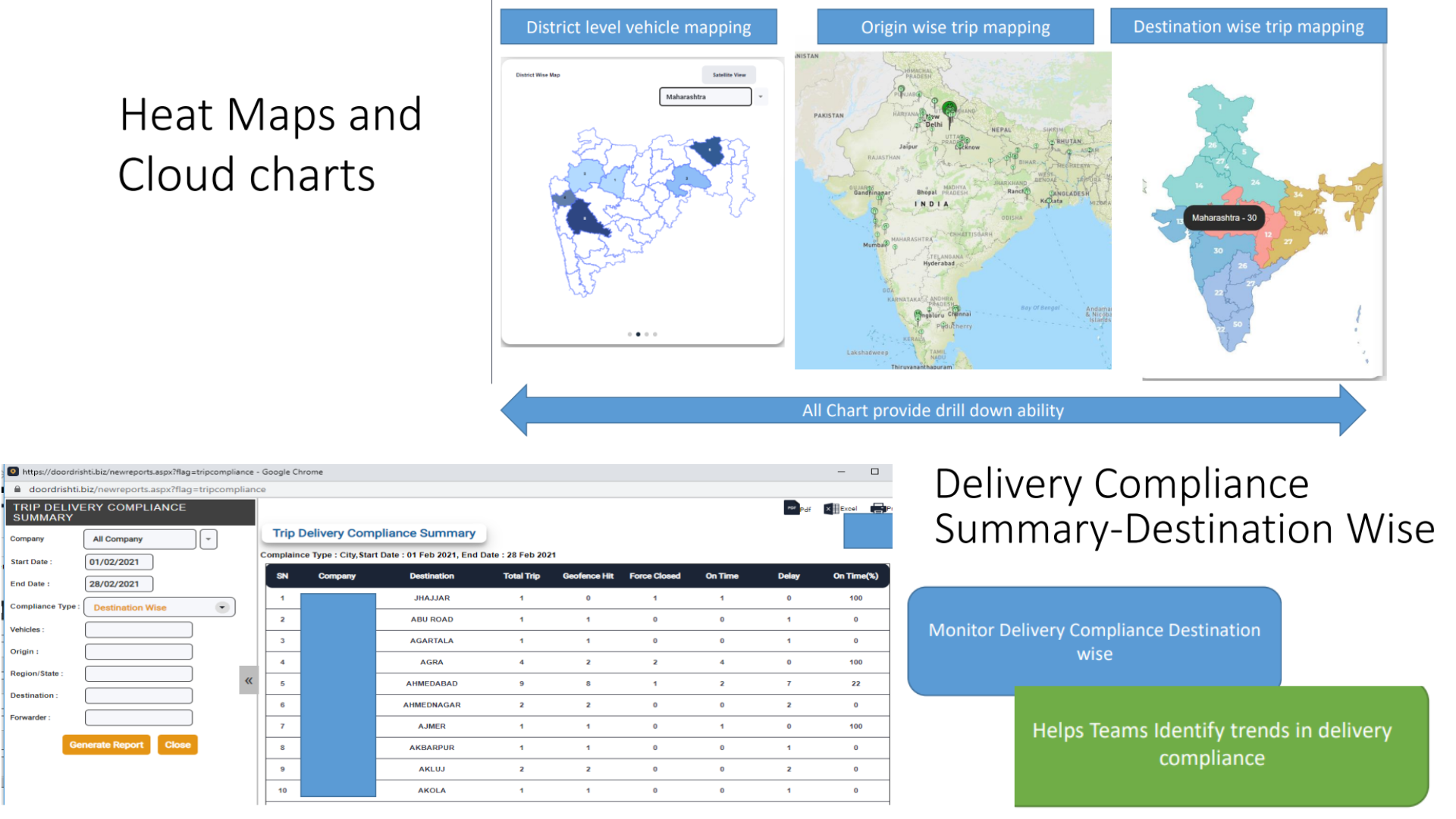Image resolution: width=1456 pixels, height=819 pixels.
Task: Export report using the Excel icon
Action: pyautogui.click(x=831, y=508)
